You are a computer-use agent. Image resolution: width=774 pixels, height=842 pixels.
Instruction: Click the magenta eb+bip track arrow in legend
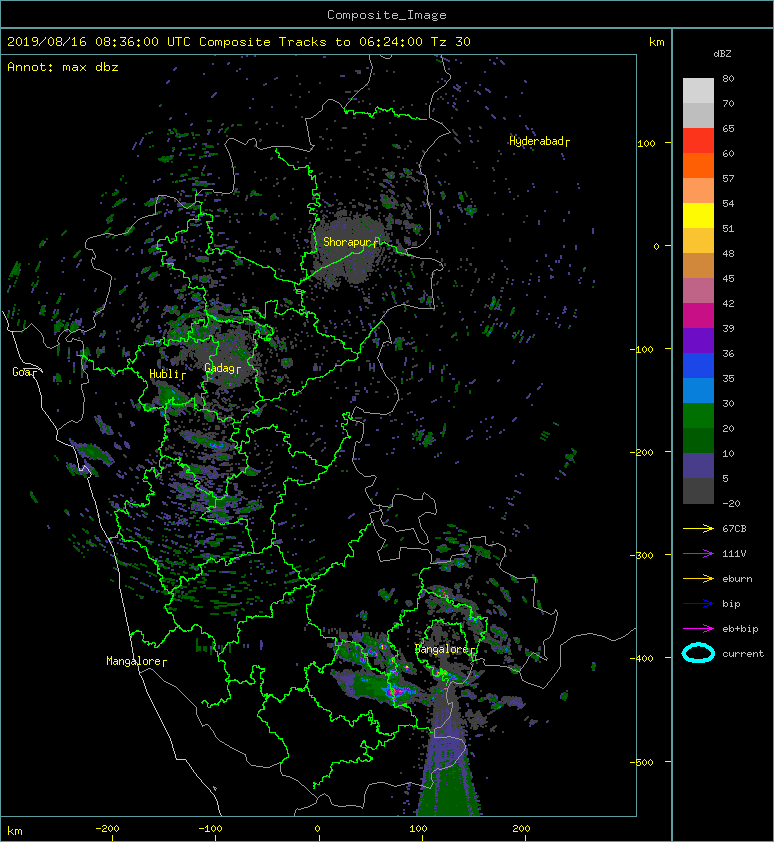[x=698, y=629]
